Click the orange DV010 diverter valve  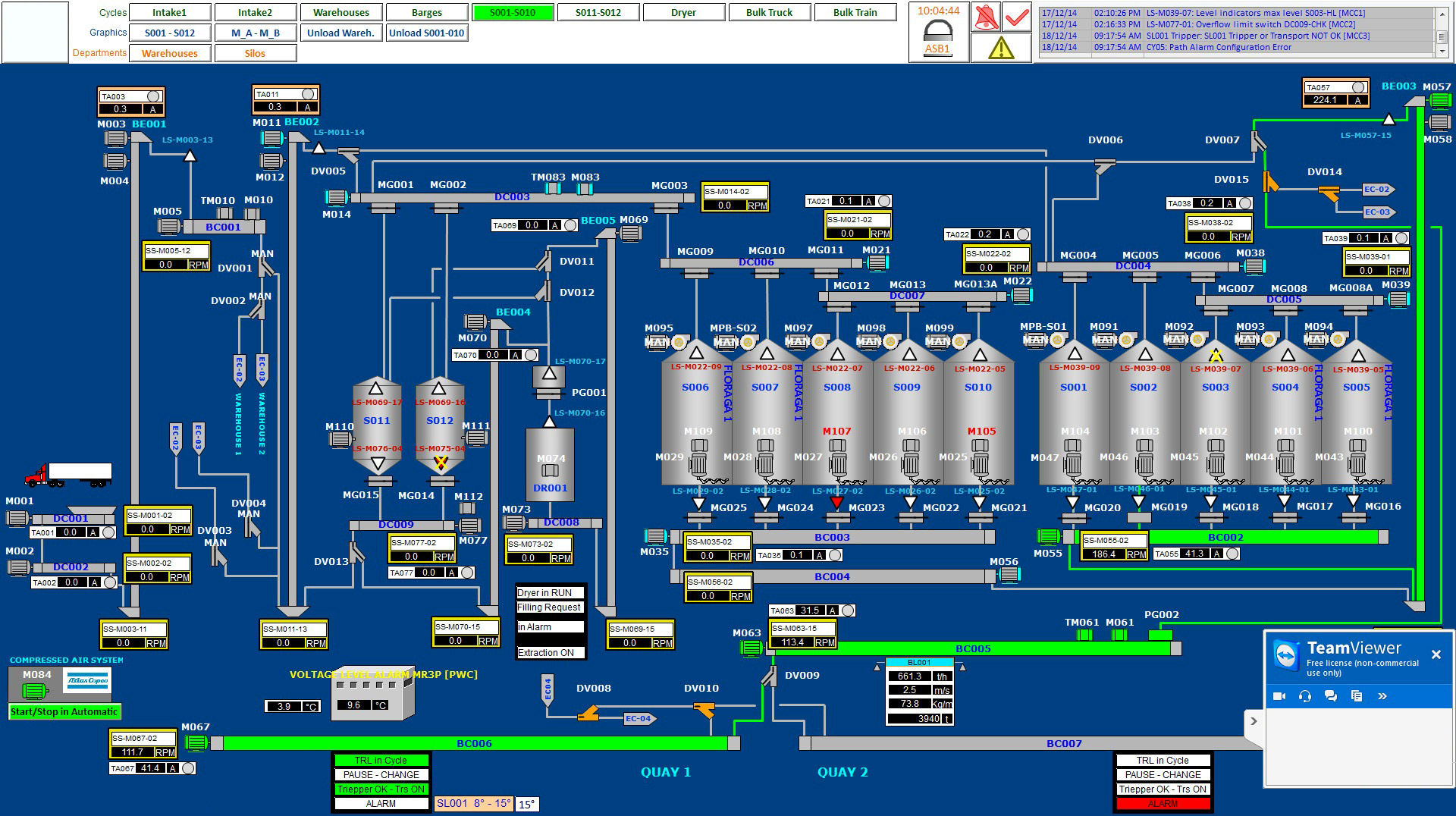704,710
